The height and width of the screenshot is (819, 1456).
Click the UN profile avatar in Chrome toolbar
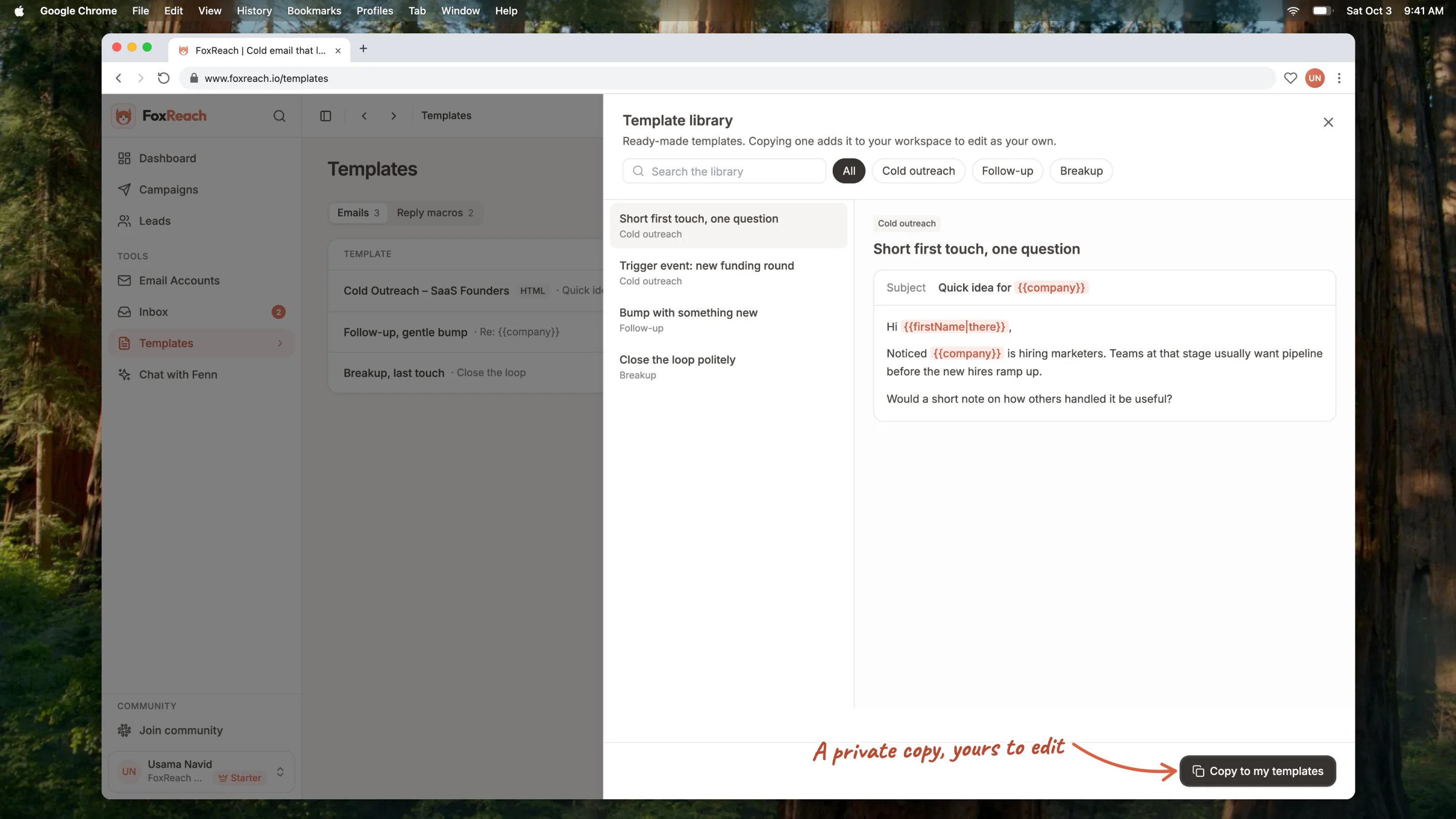1314,78
